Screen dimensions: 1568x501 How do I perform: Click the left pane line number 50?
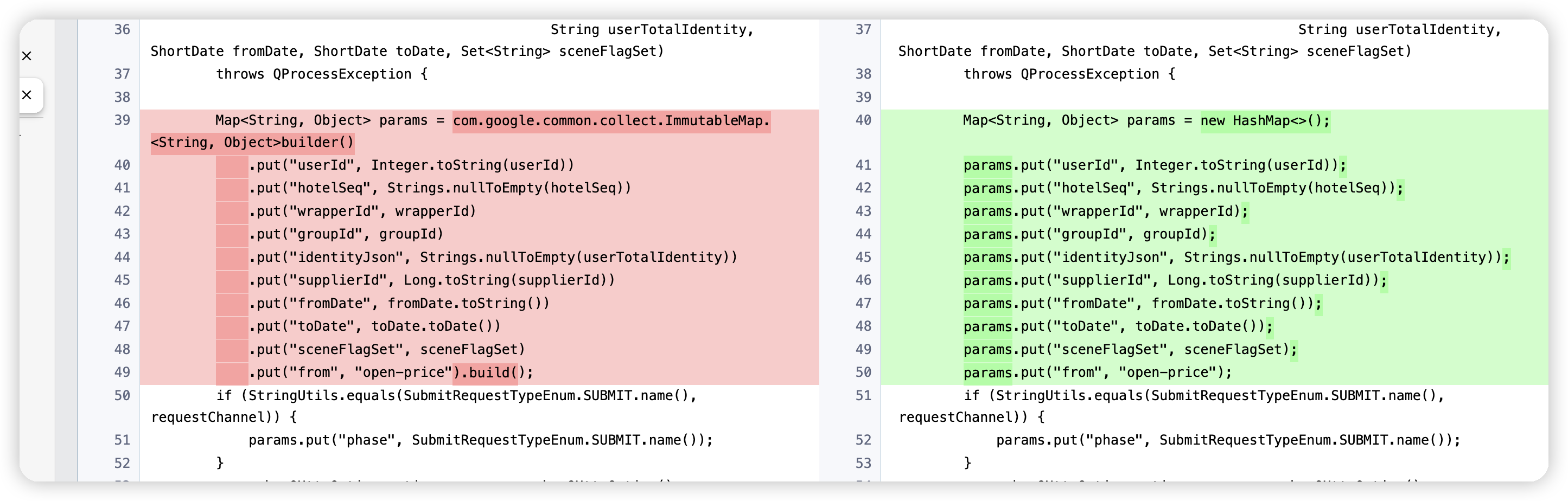(123, 396)
